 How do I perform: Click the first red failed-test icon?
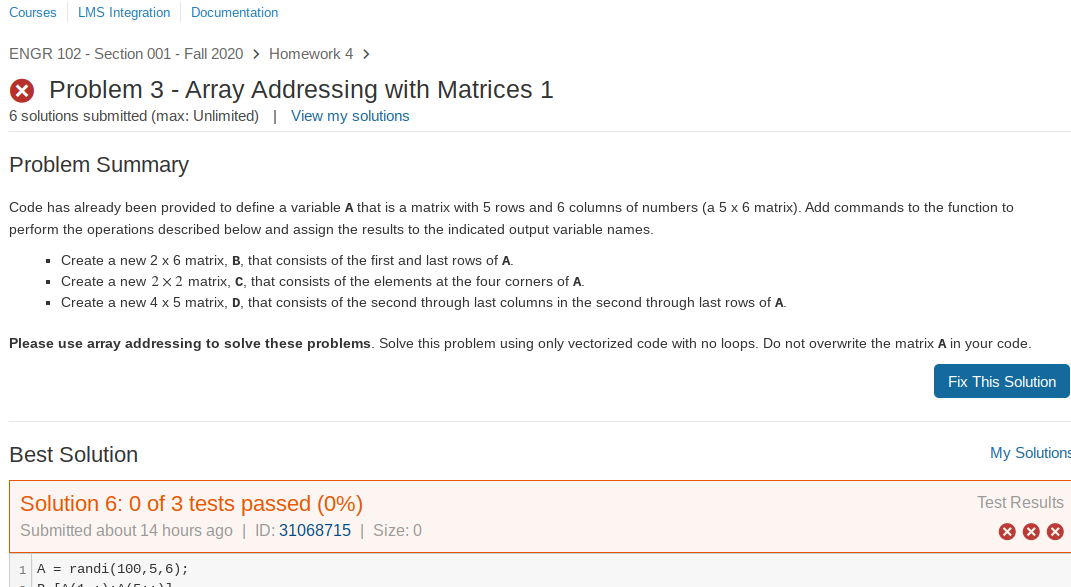click(x=1007, y=531)
